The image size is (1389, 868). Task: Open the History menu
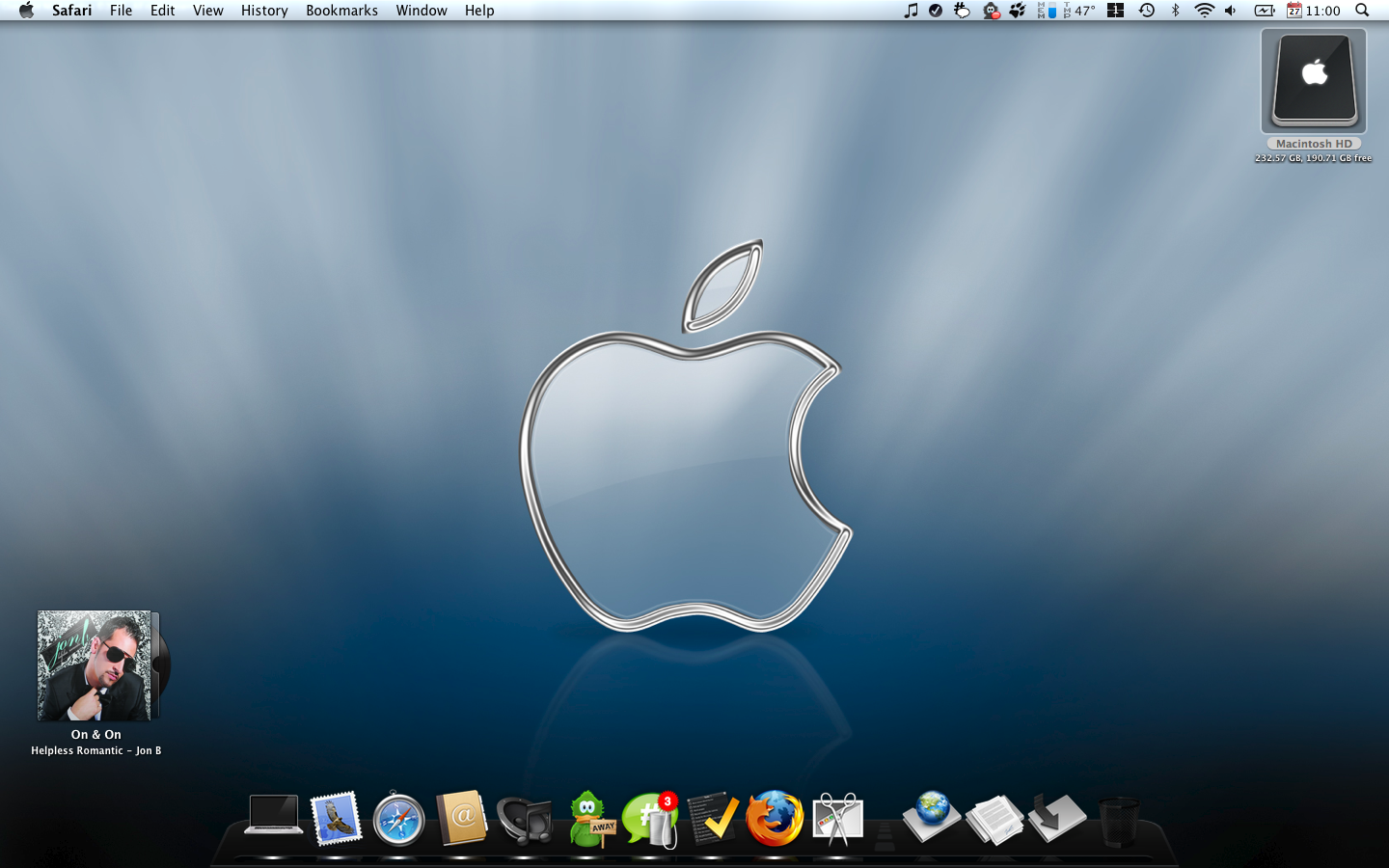(x=264, y=11)
